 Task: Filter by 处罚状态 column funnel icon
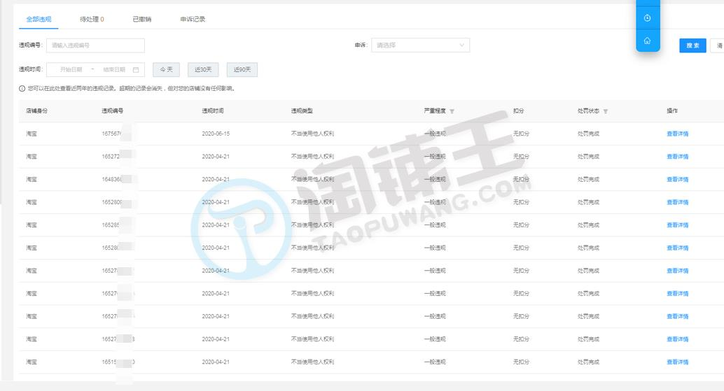(605, 111)
